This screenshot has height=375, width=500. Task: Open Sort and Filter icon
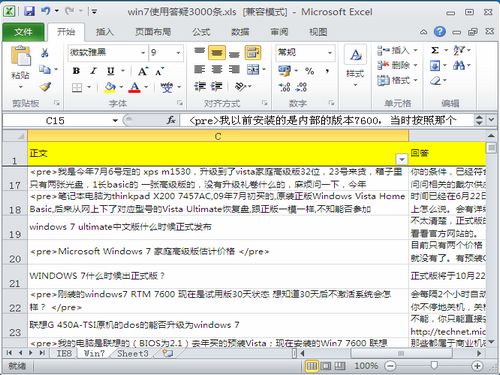click(x=459, y=50)
